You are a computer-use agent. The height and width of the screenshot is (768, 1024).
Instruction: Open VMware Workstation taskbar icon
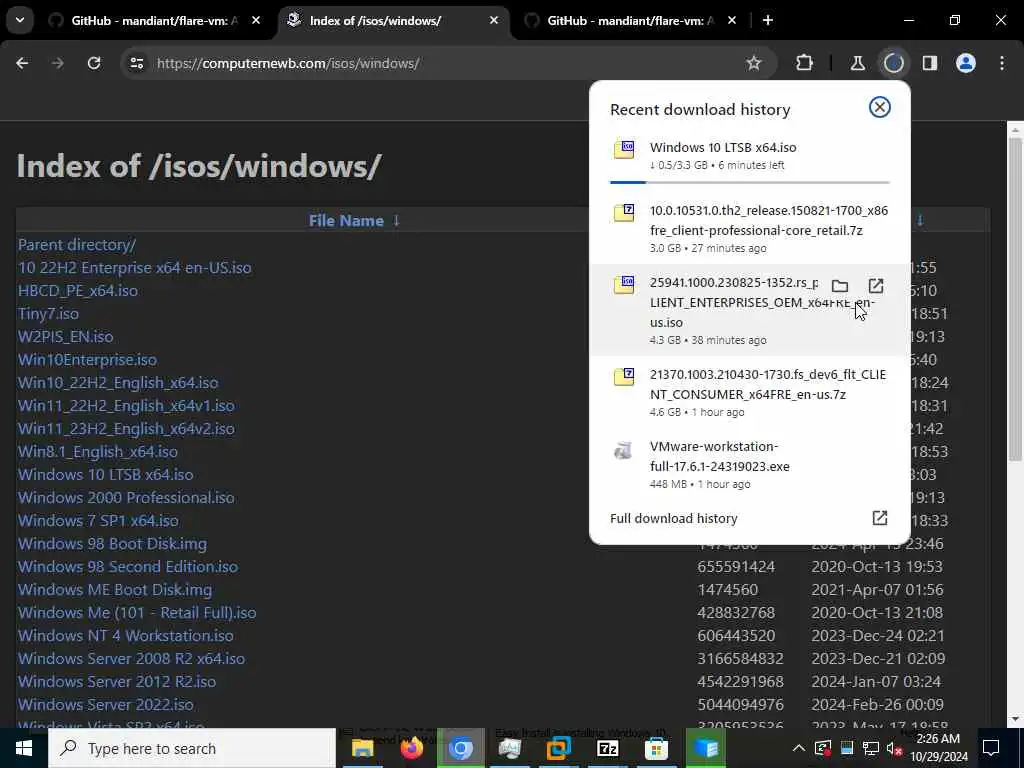[558, 748]
